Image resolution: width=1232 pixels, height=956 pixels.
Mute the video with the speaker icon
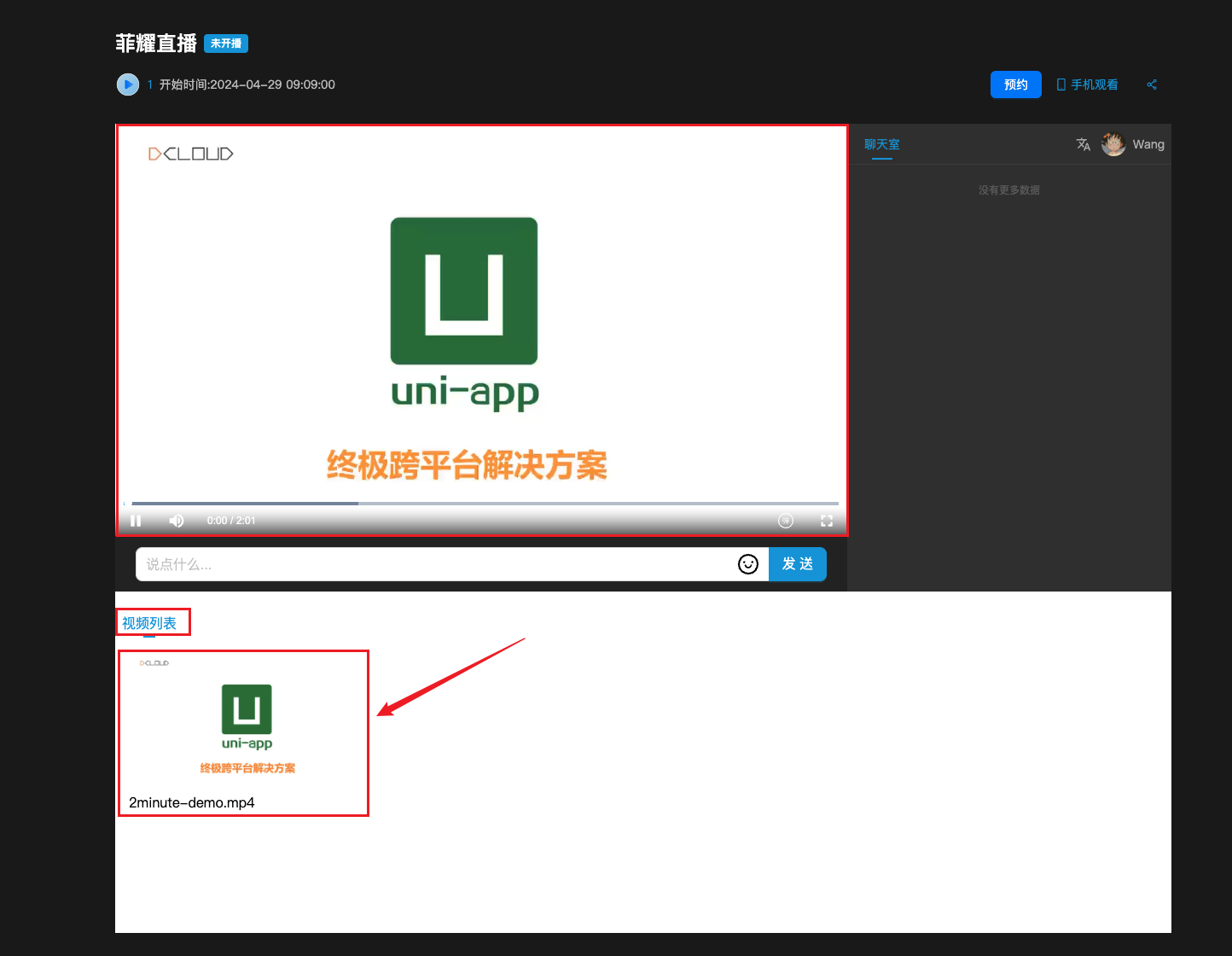pos(177,521)
